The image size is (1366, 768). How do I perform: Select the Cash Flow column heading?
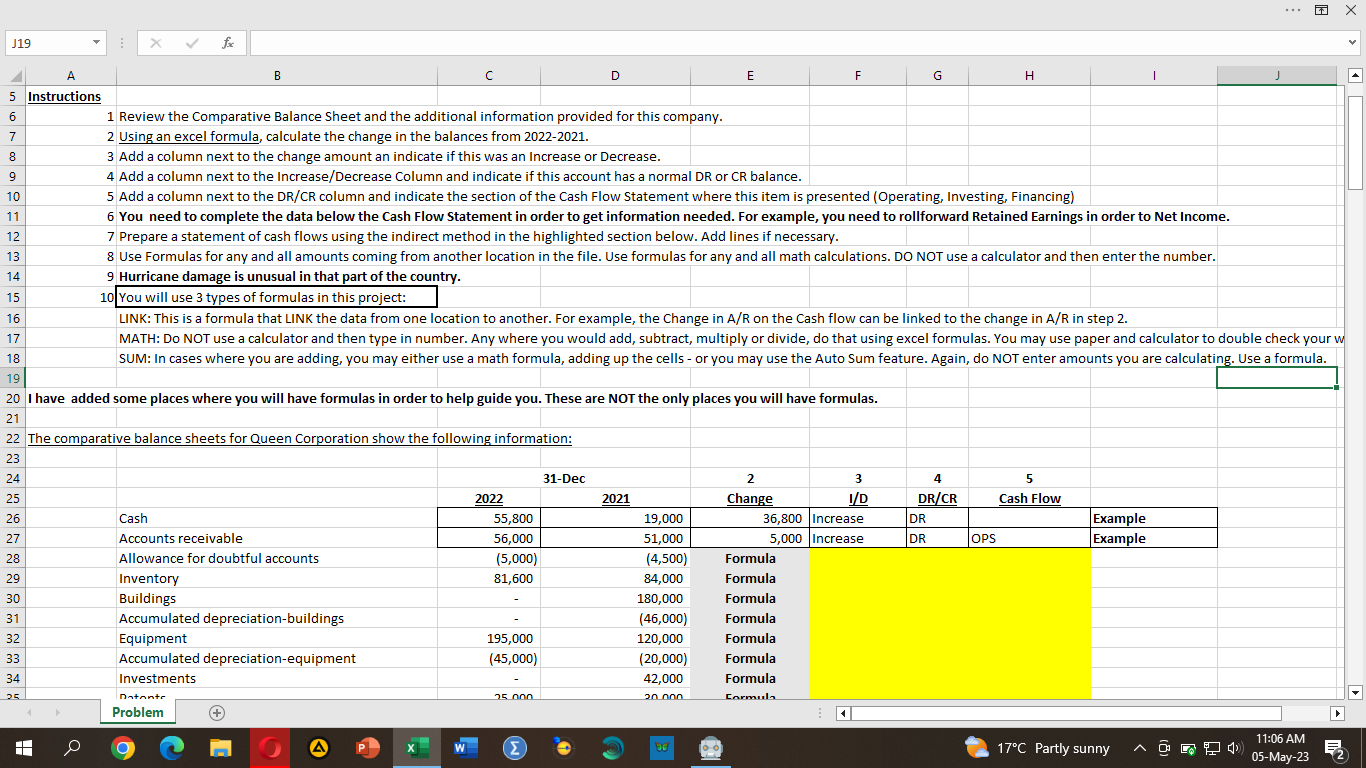point(1030,498)
